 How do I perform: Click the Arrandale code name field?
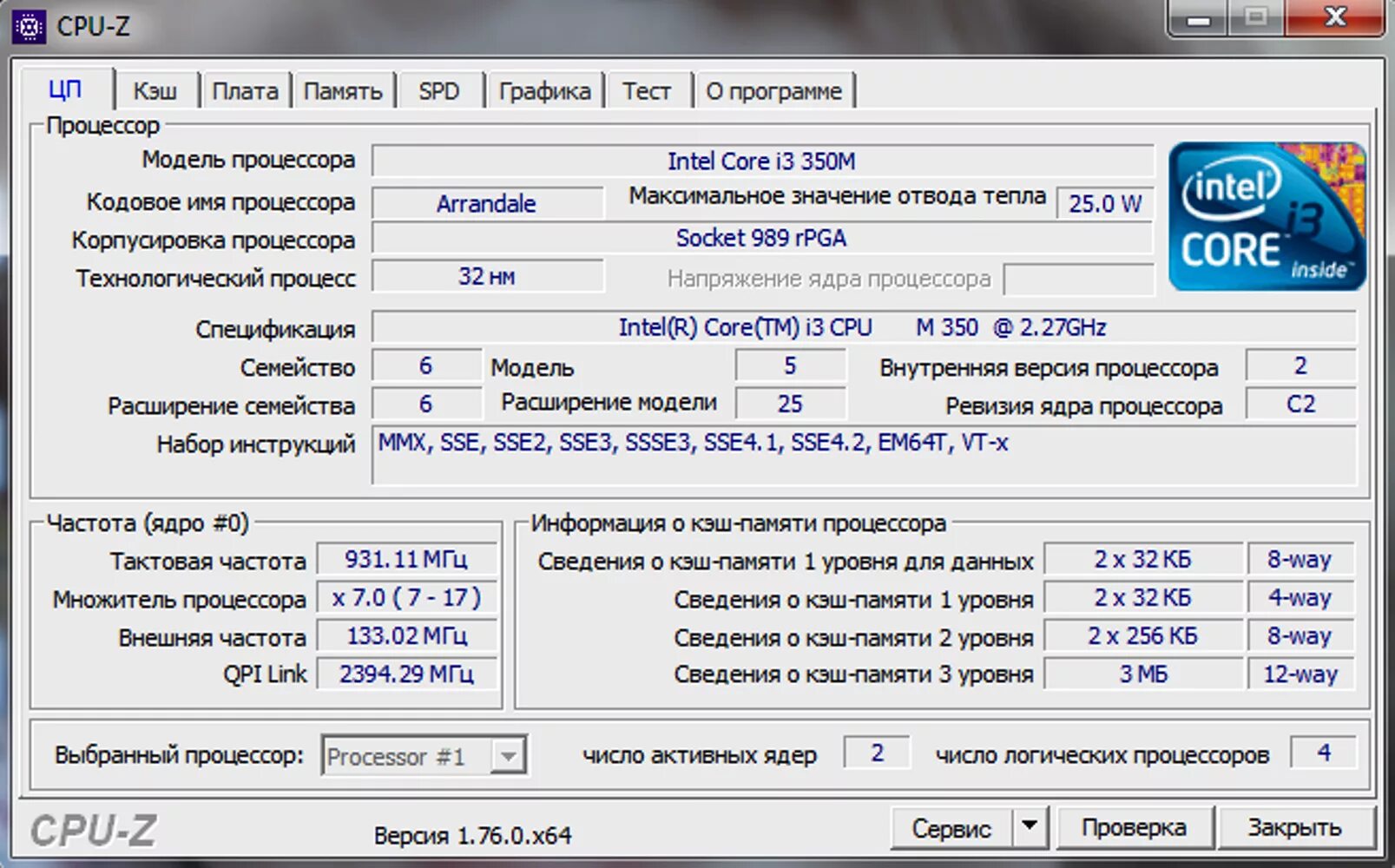487,203
